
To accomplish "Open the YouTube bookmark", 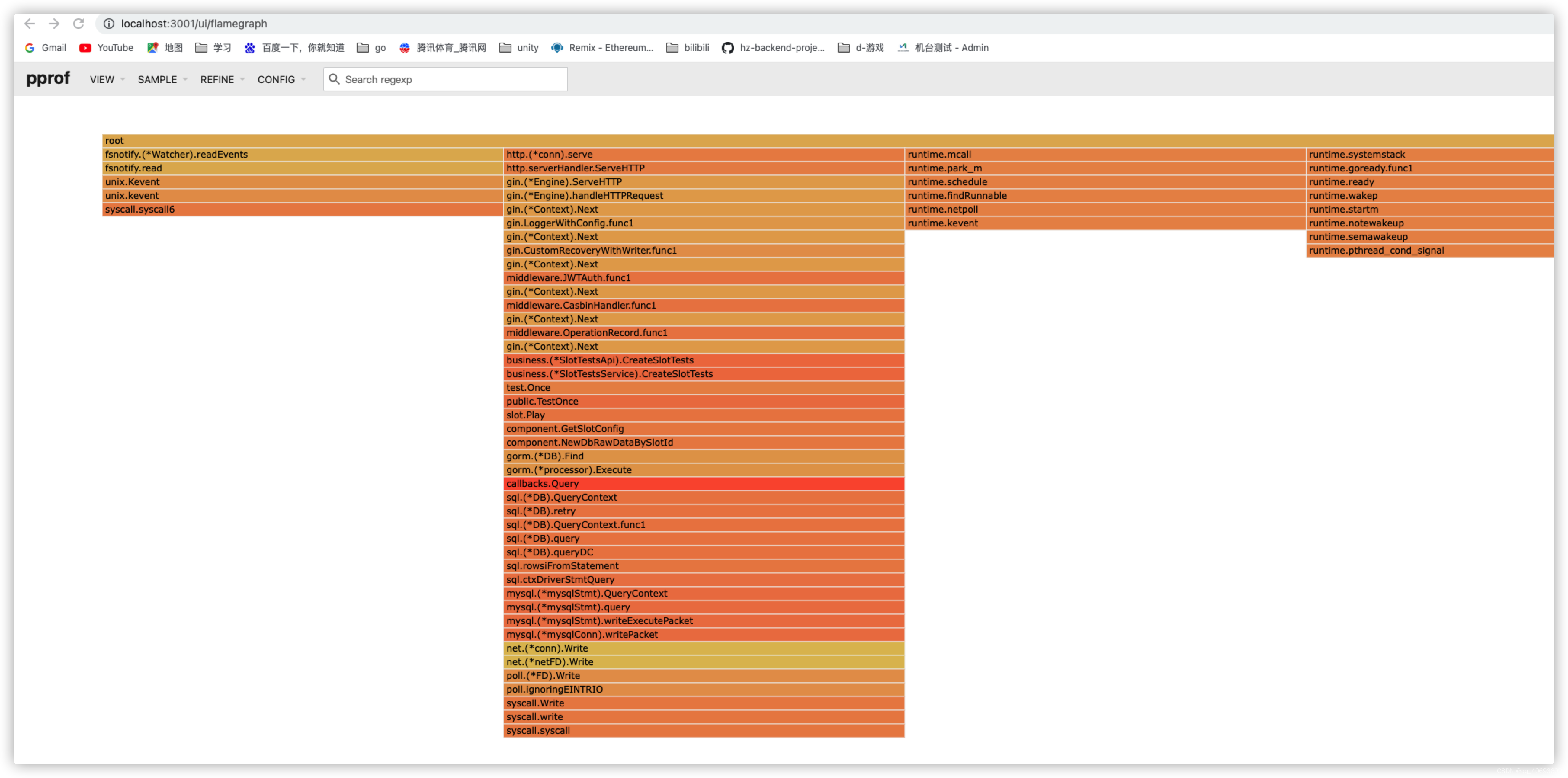I will click(x=106, y=48).
